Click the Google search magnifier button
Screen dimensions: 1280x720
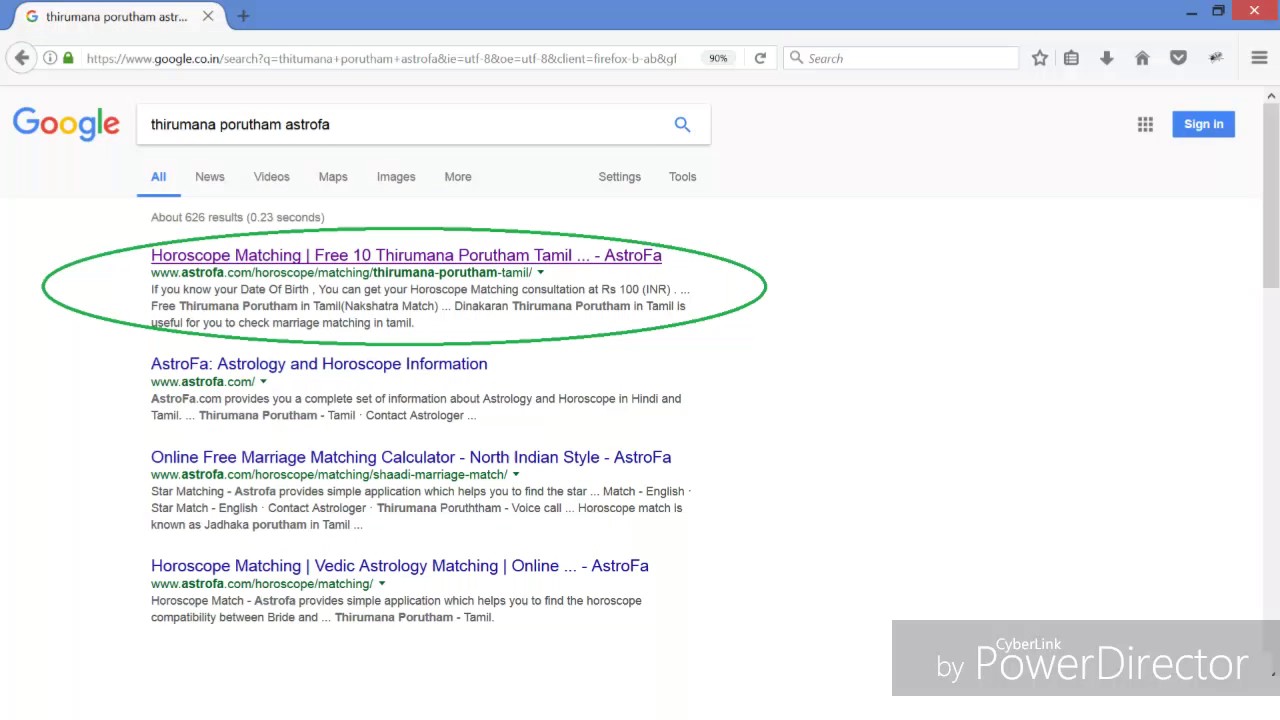point(682,124)
